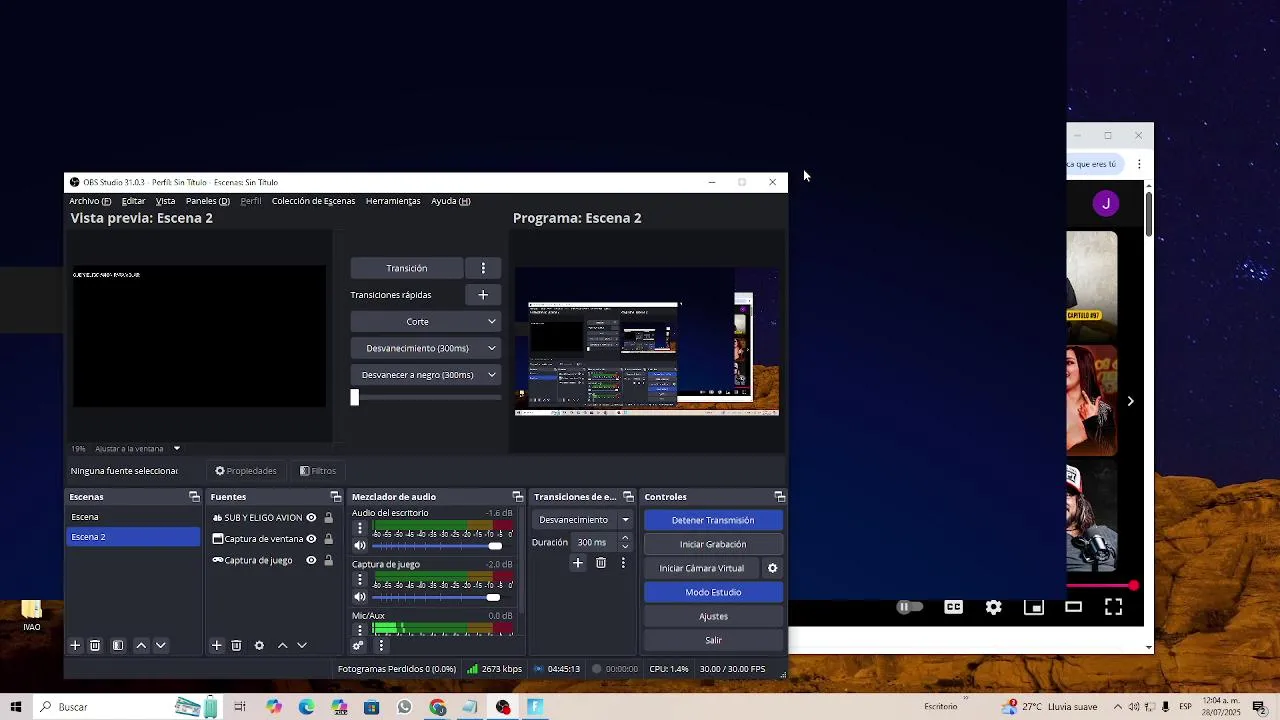Open Captura de juego audio three-dot options

[360, 580]
